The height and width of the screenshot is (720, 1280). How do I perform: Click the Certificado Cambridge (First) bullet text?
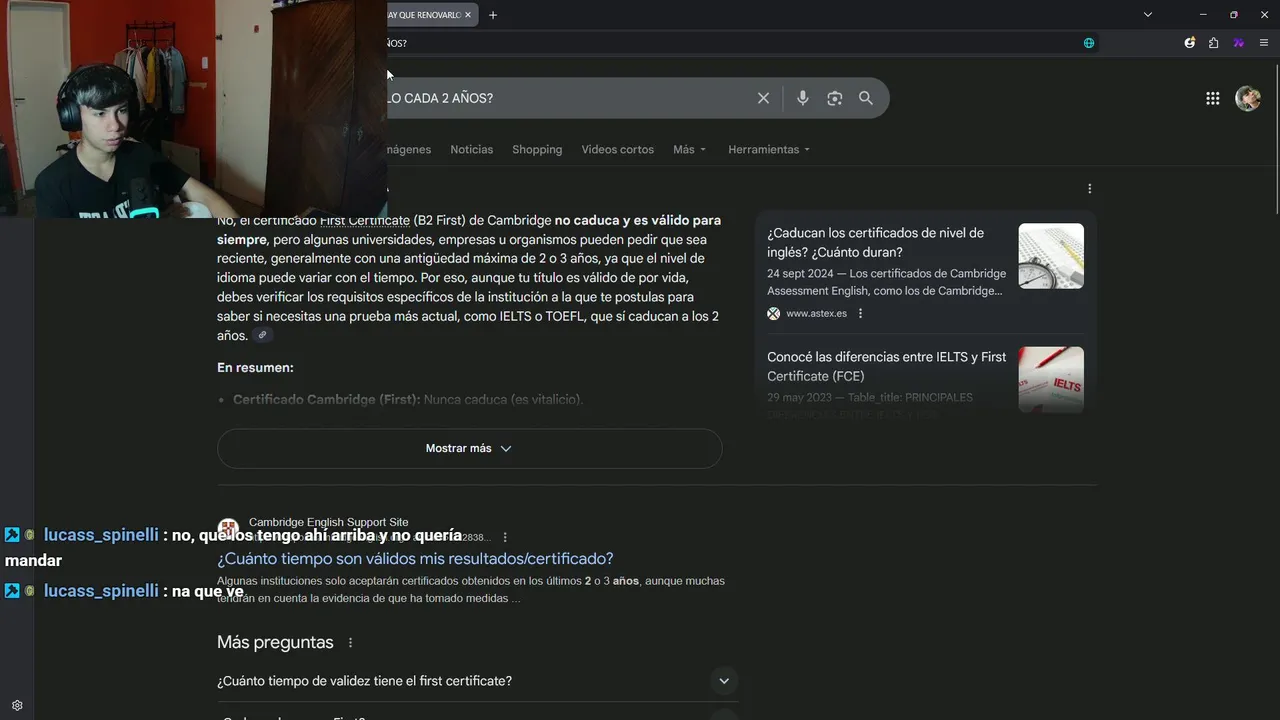(x=408, y=399)
